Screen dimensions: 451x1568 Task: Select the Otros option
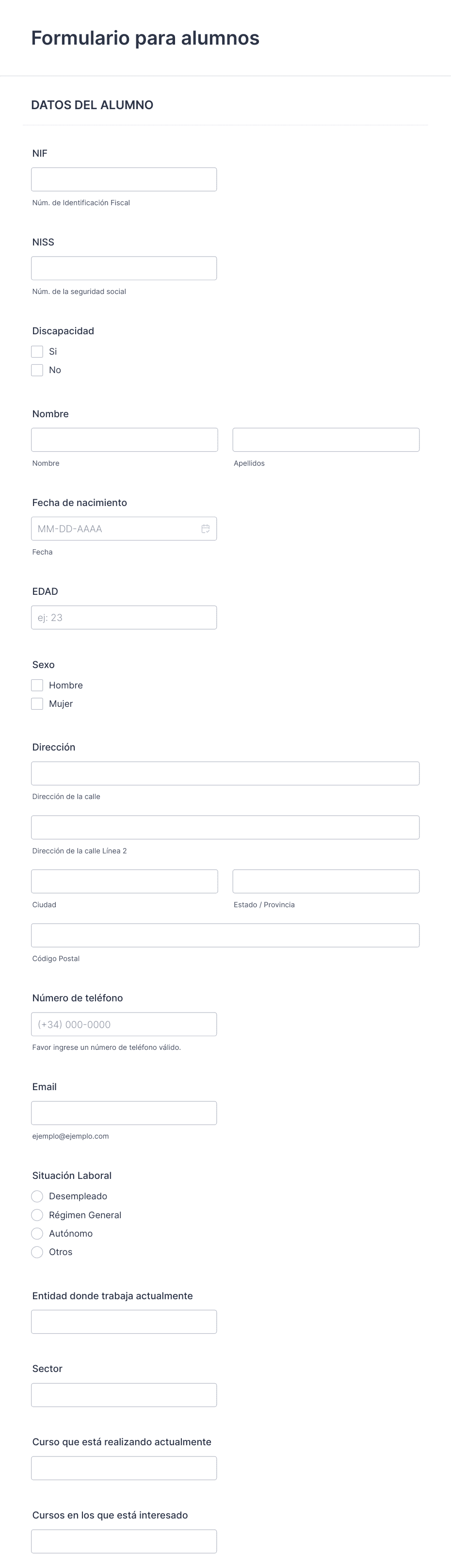click(37, 1252)
